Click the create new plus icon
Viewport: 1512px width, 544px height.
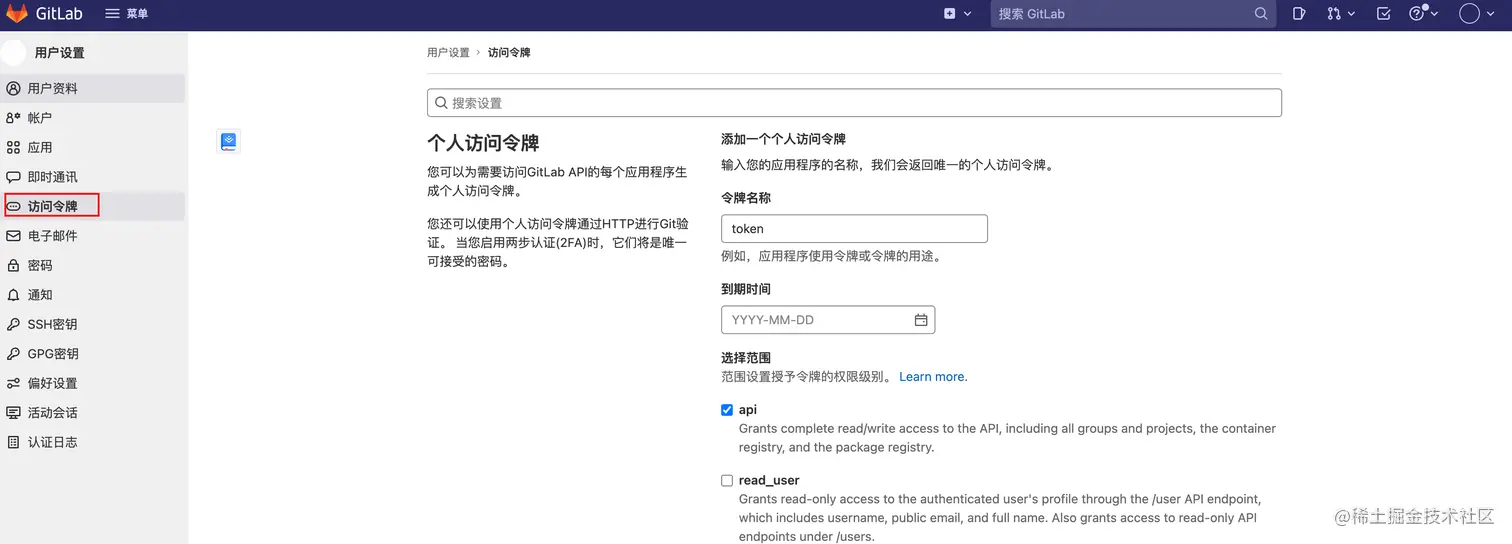point(950,14)
